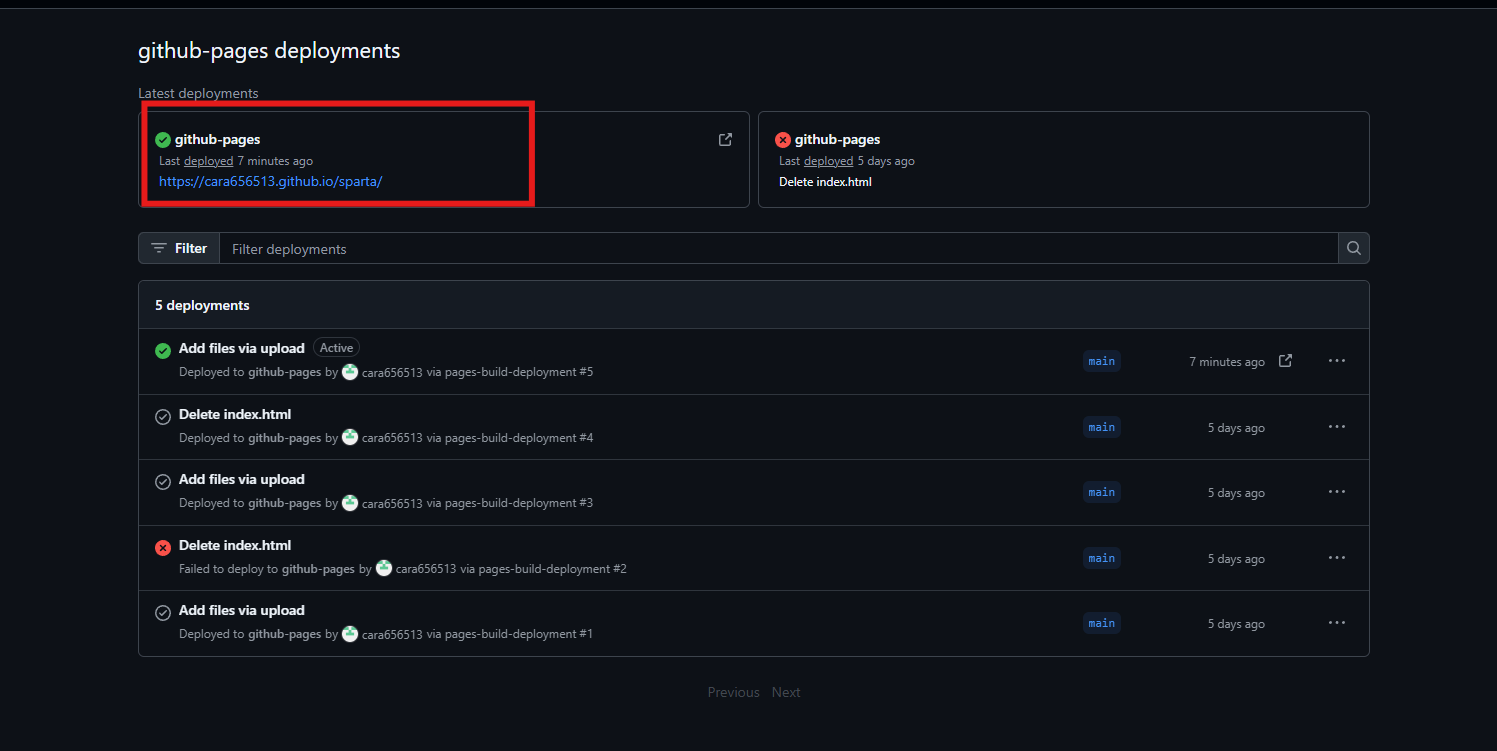Open 'Delete index.html' title of deployment #4
The width and height of the screenshot is (1497, 751).
point(235,414)
